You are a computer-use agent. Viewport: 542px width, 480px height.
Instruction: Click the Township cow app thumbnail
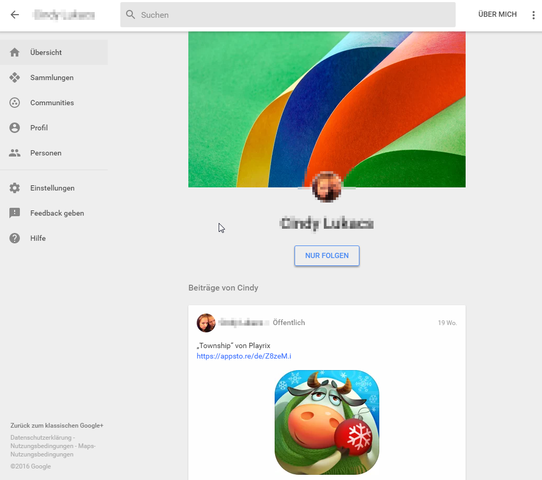[x=327, y=422]
